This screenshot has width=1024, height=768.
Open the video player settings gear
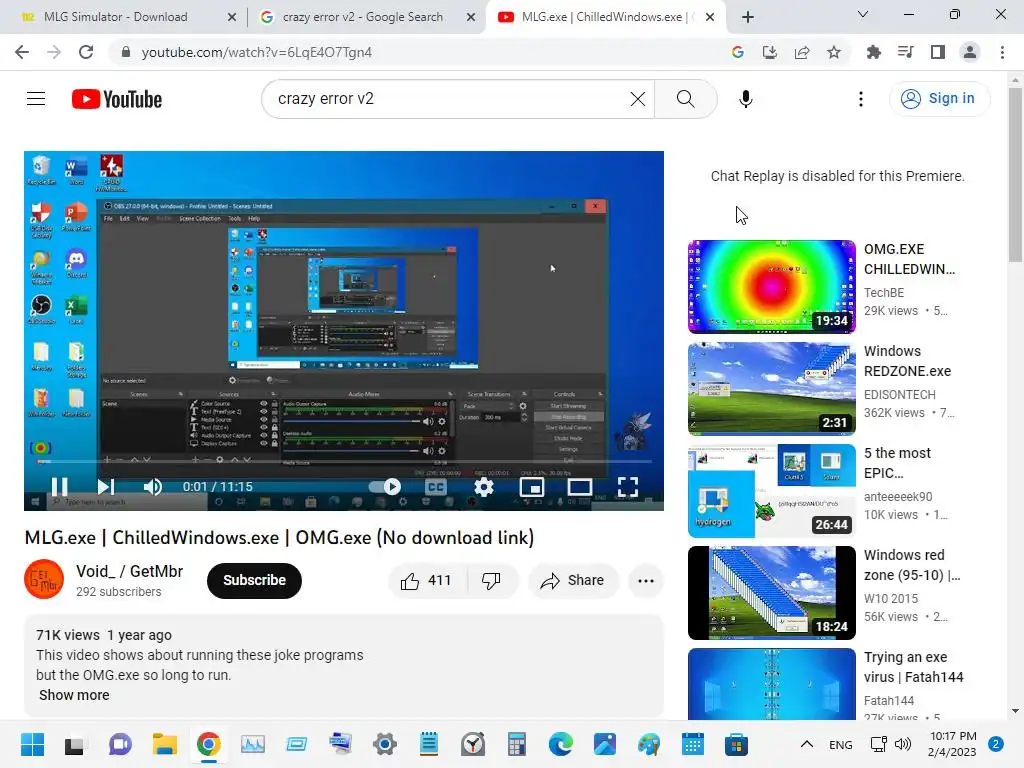coord(483,487)
